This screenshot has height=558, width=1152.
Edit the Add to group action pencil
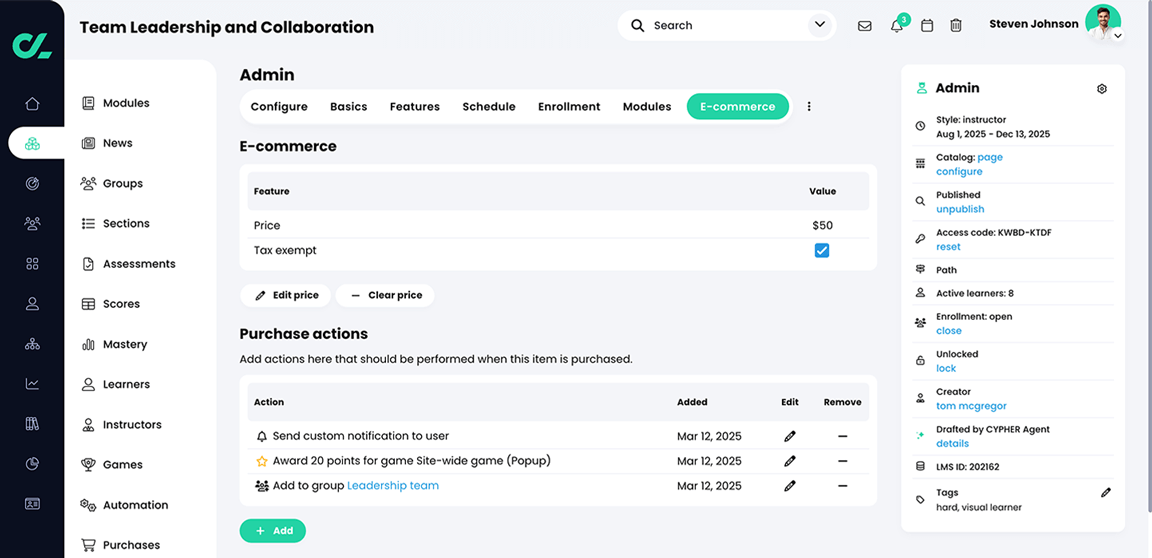[790, 485]
